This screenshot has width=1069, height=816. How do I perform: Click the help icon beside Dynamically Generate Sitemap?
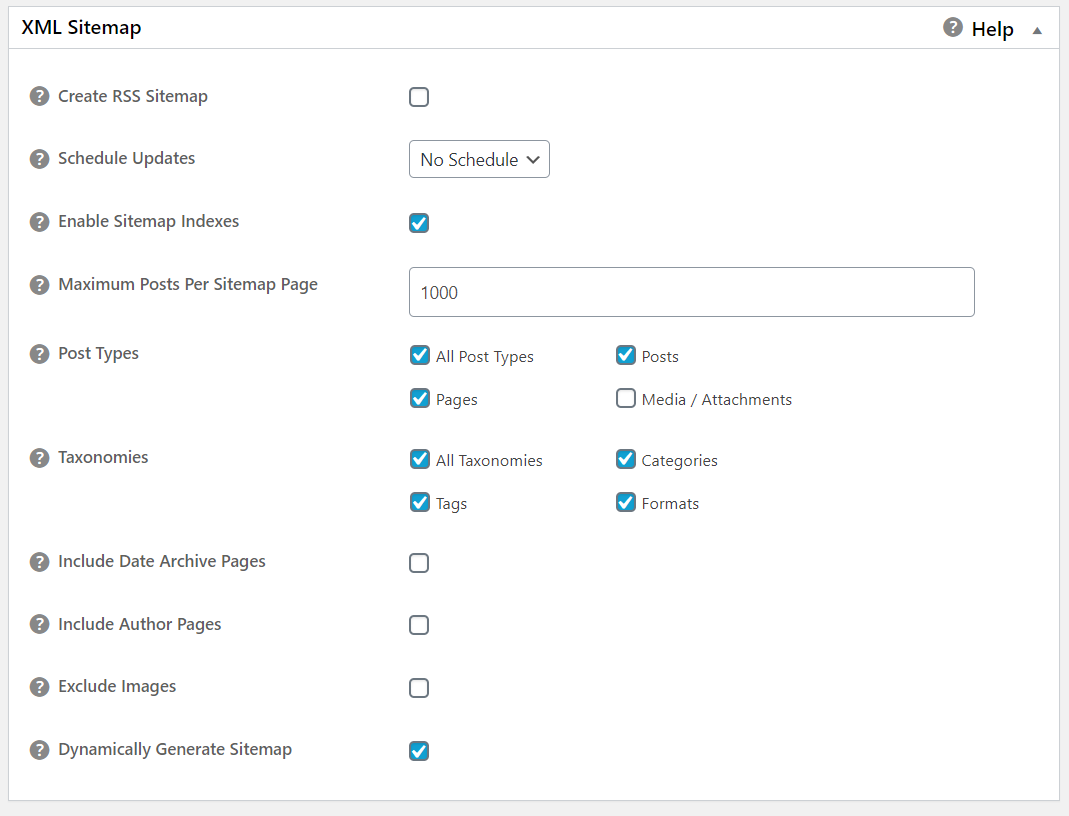tap(40, 750)
